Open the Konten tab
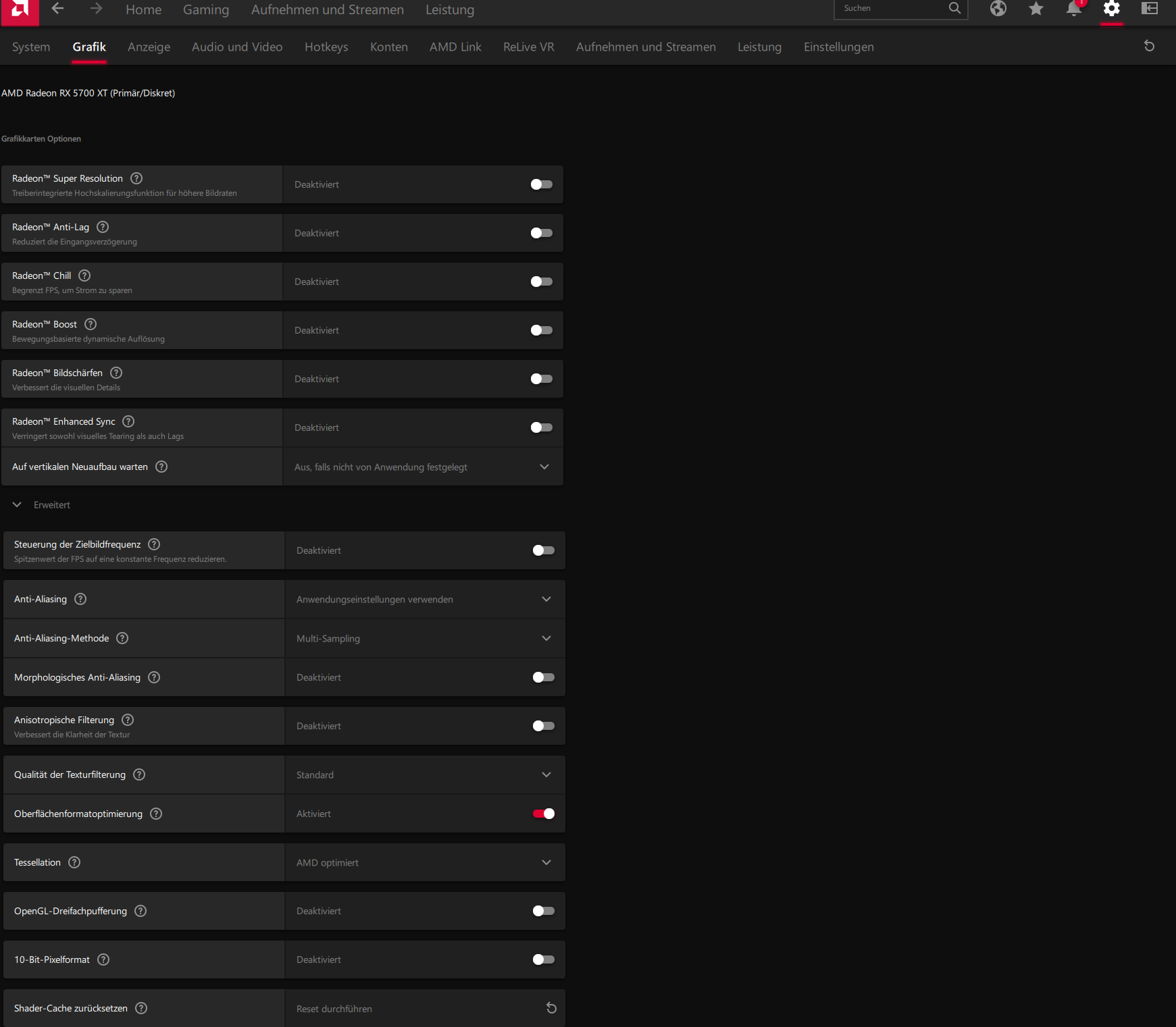Screen dimensions: 1176x1027 click(x=389, y=47)
